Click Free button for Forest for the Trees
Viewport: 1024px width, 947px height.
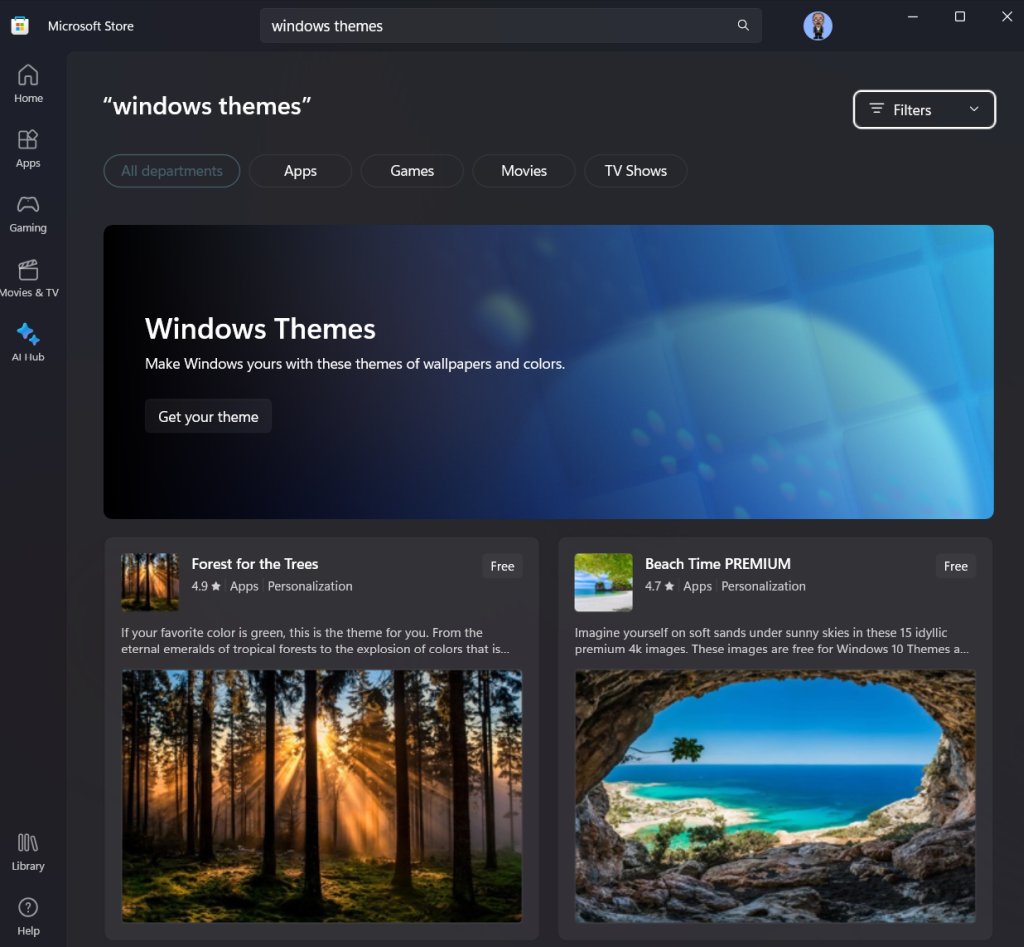(x=502, y=566)
